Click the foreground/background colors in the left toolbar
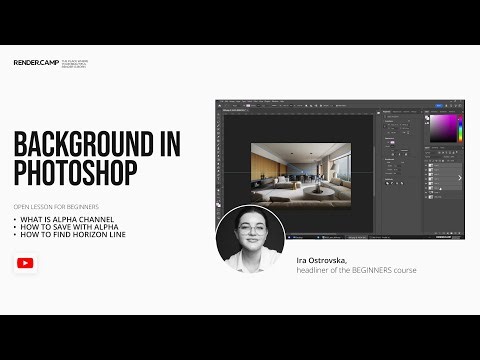Viewport: 480px width, 360px height. click(218, 204)
